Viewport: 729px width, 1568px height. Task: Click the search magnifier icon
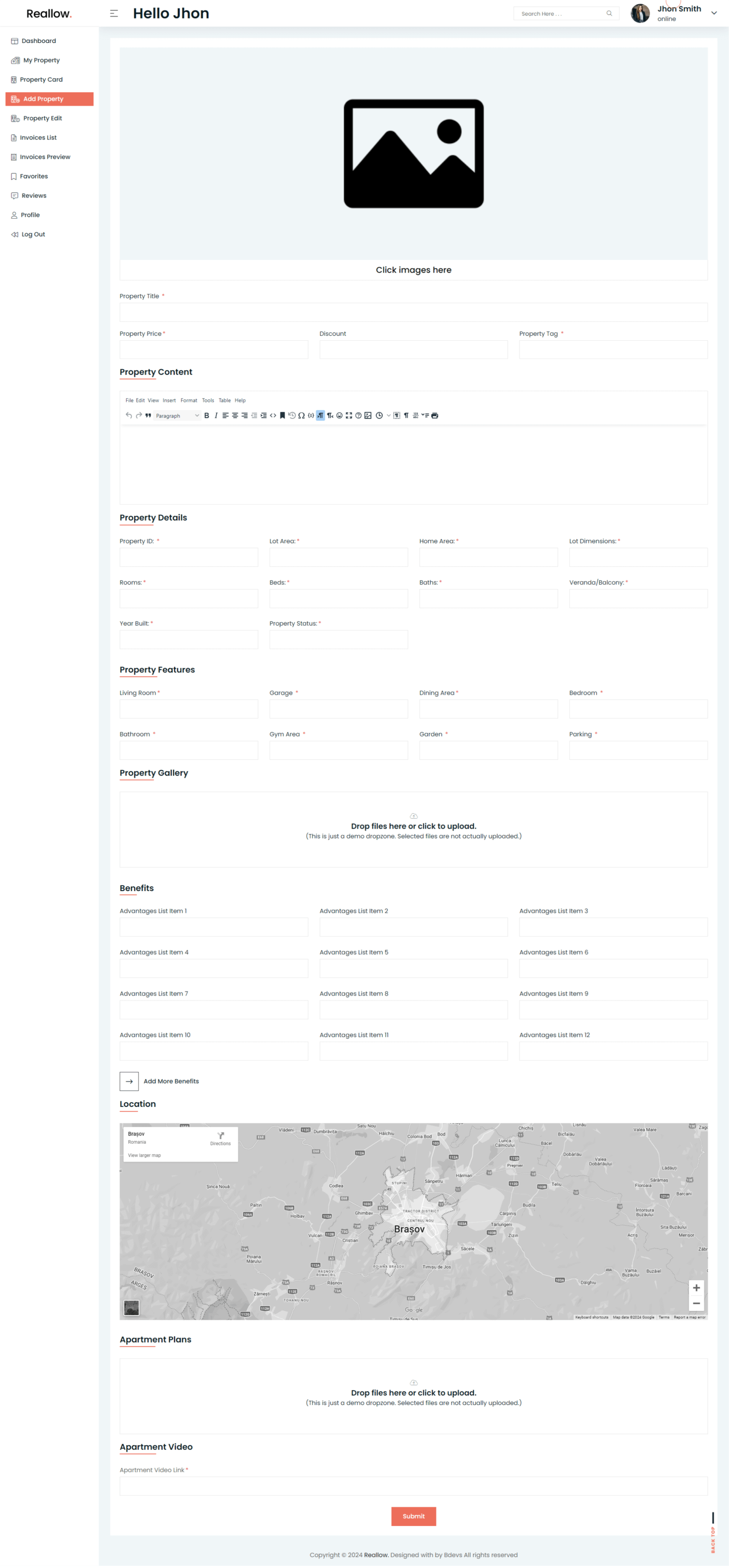(x=609, y=13)
